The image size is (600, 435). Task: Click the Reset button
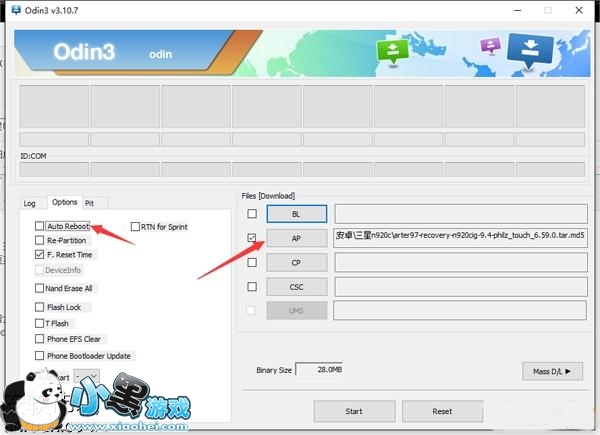pos(442,411)
